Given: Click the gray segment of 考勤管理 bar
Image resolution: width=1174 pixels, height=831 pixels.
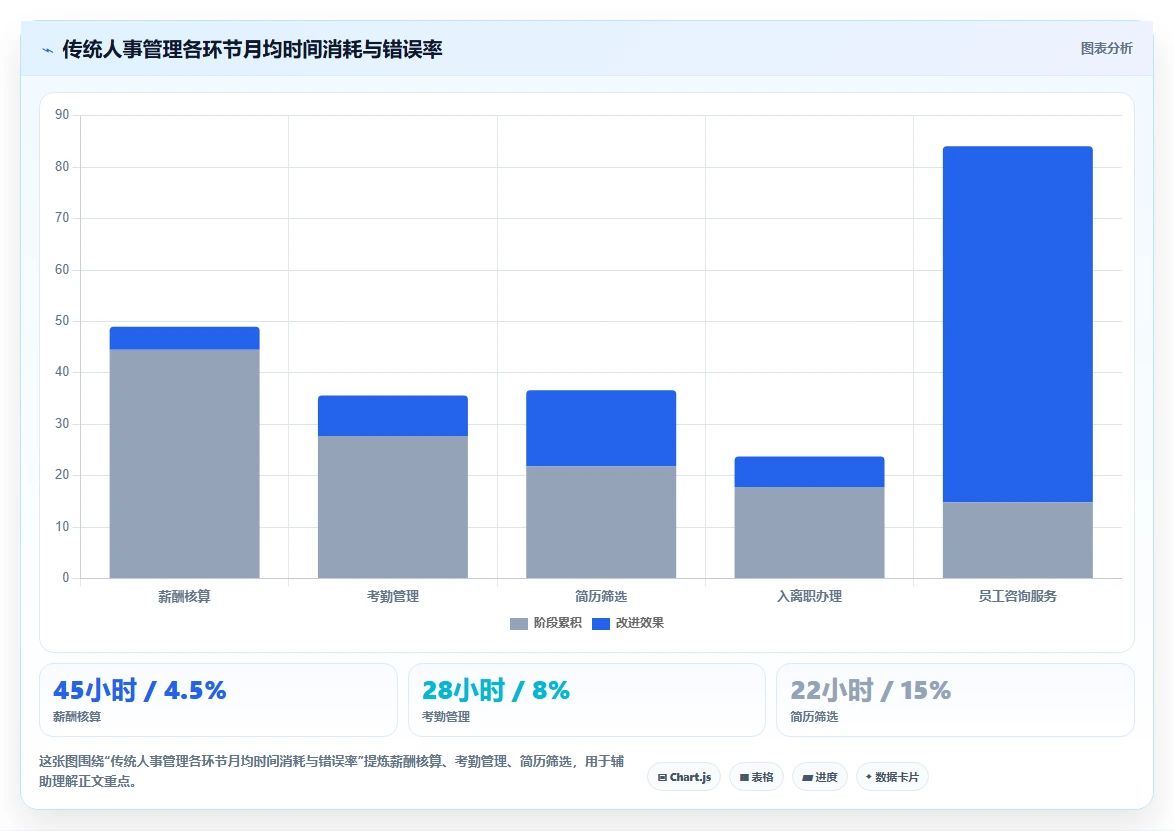Looking at the screenshot, I should click(393, 507).
